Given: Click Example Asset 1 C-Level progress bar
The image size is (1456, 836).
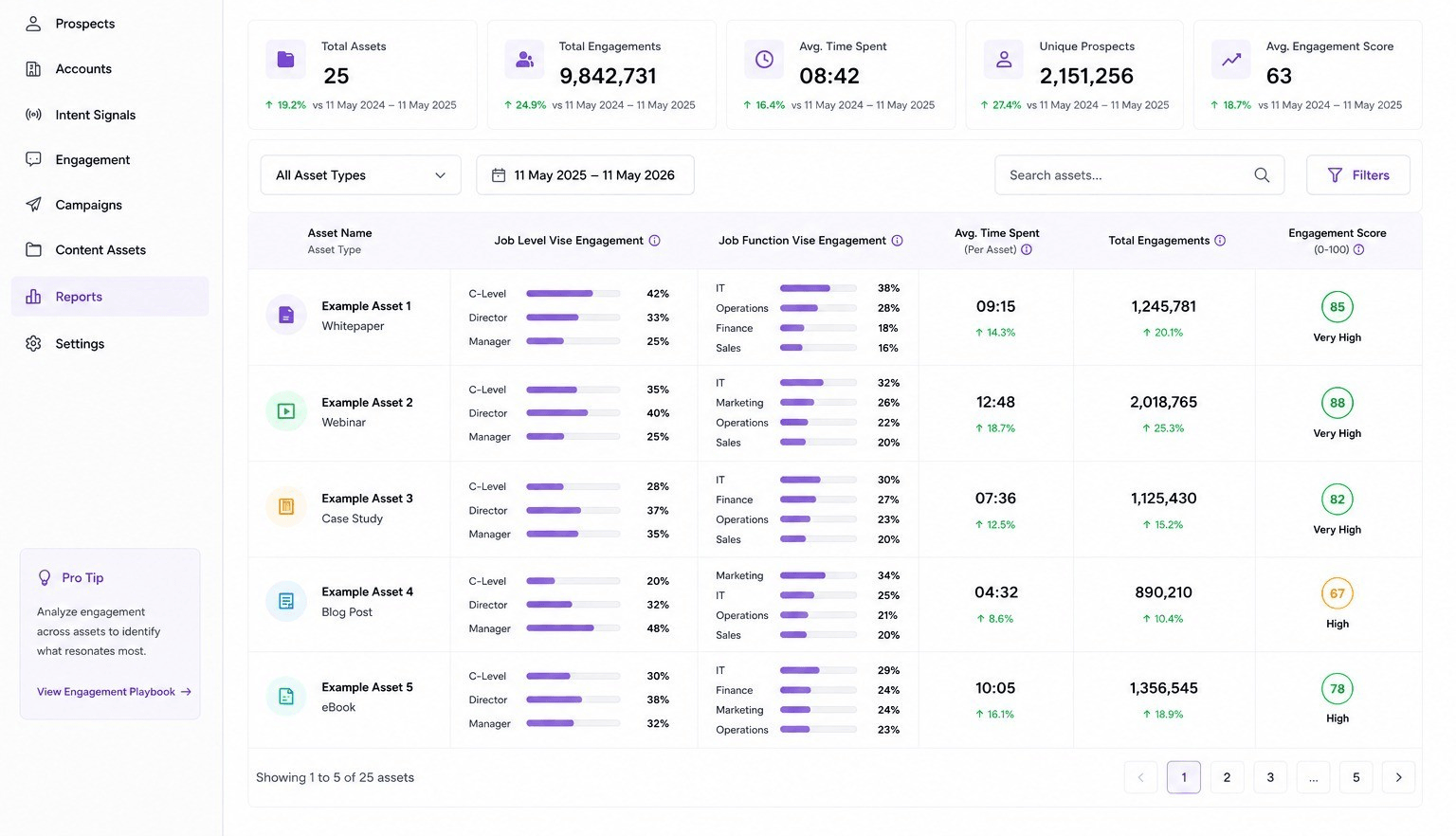Looking at the screenshot, I should [573, 294].
